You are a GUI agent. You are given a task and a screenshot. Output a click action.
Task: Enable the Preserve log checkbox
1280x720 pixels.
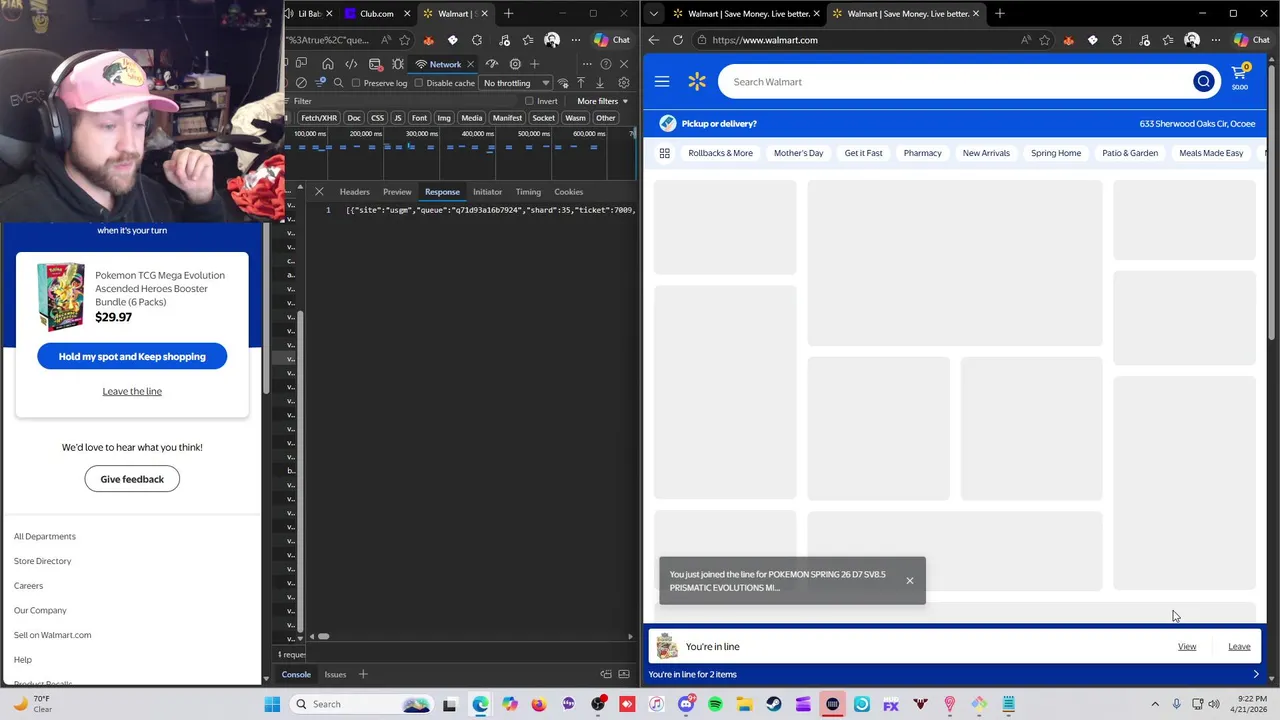pyautogui.click(x=355, y=83)
